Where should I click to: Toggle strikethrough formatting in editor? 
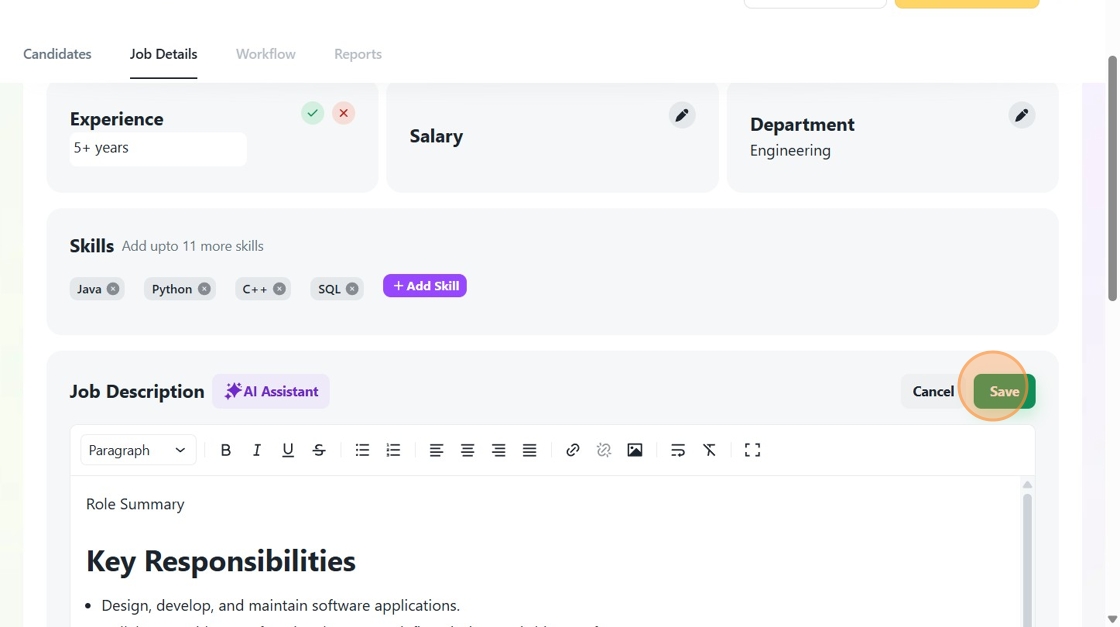click(319, 450)
